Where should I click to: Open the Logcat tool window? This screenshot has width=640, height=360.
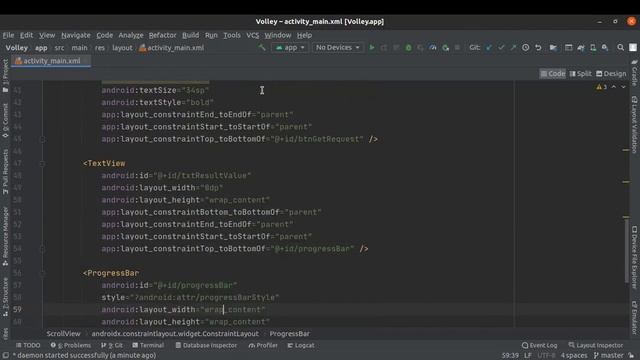coord(301,345)
